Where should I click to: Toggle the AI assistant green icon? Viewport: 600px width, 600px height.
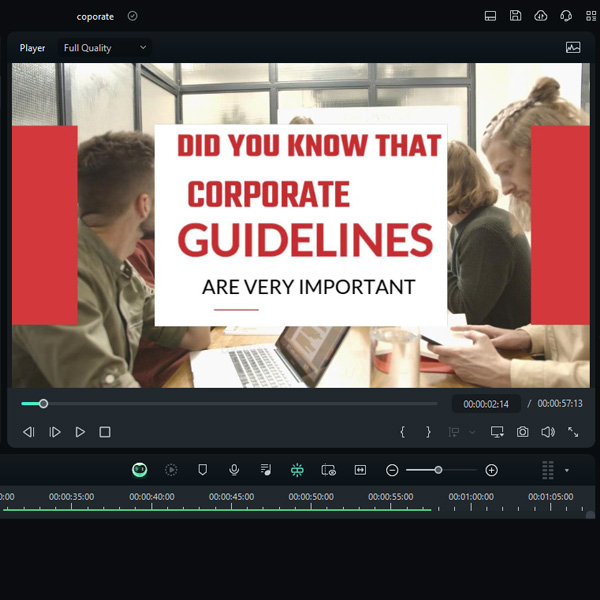click(140, 470)
